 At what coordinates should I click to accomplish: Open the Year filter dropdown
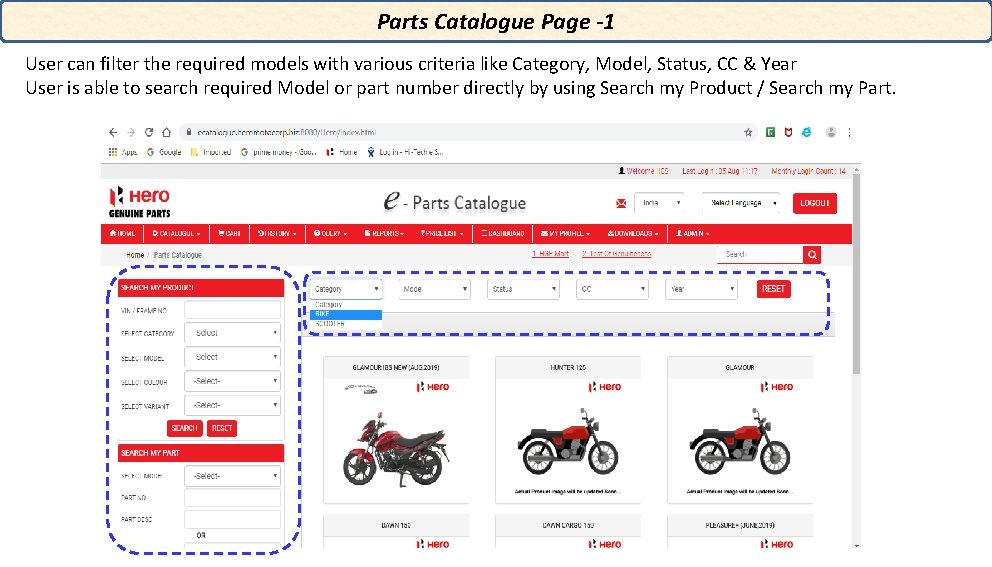[x=701, y=289]
